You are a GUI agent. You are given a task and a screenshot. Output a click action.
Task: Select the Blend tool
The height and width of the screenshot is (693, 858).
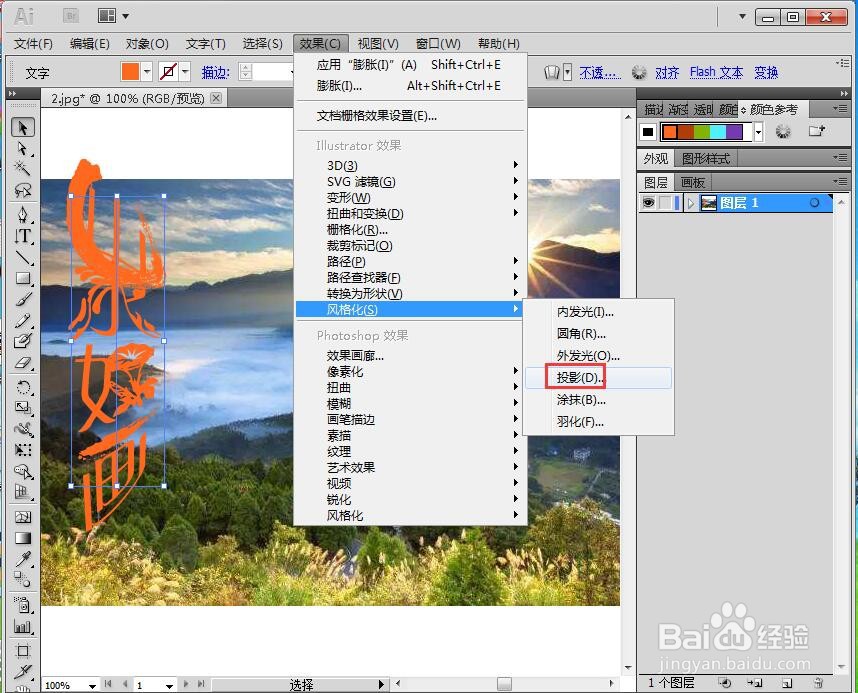click(22, 580)
